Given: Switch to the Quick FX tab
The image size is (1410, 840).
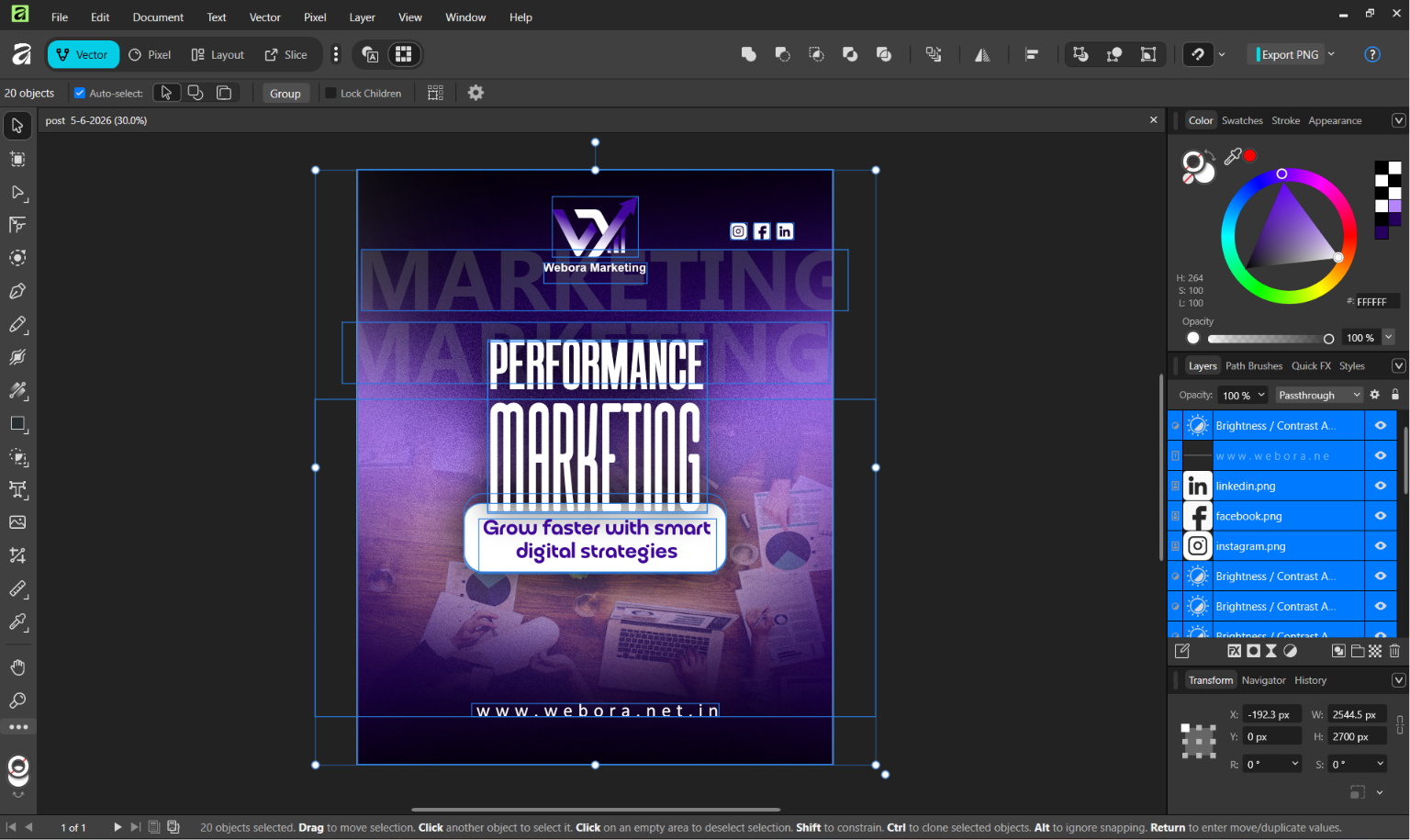Looking at the screenshot, I should click(1311, 365).
